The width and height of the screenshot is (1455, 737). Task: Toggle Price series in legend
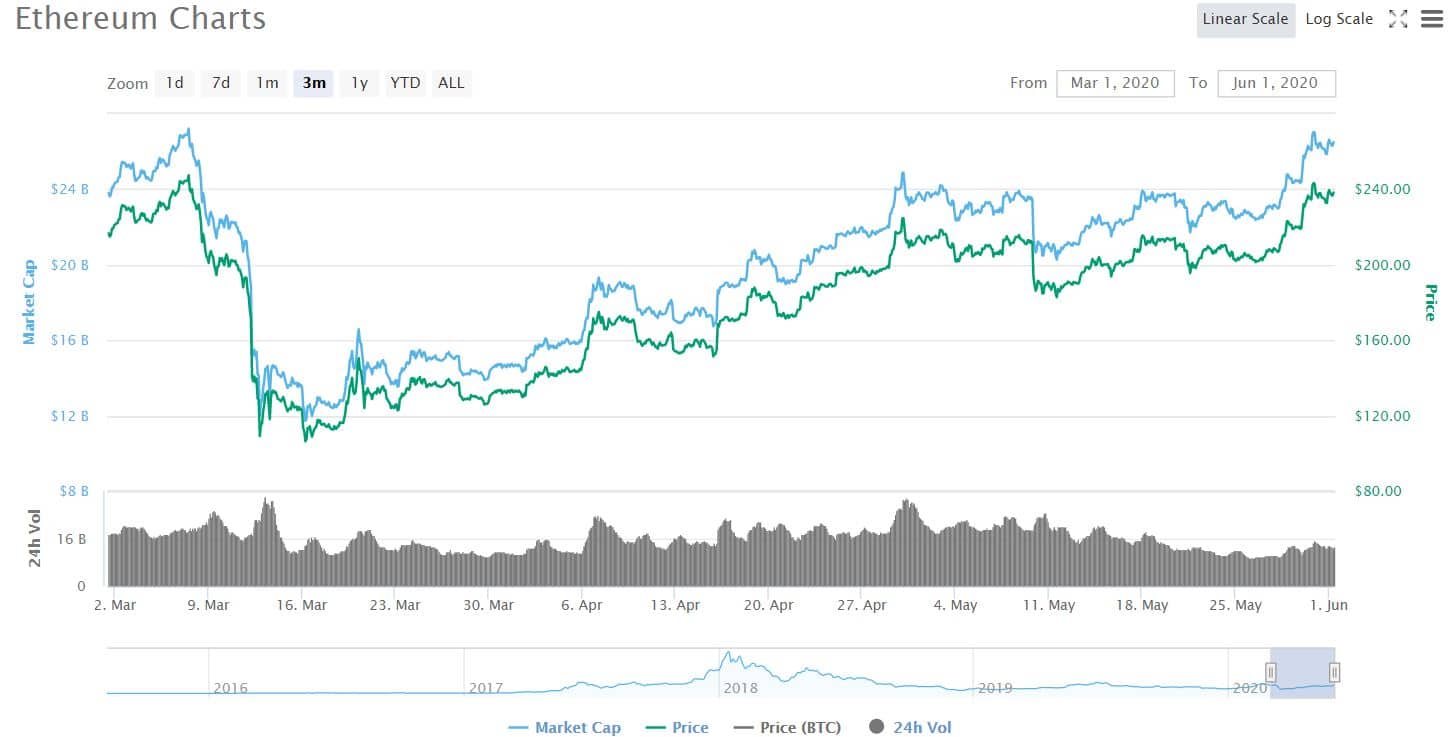coord(678,728)
